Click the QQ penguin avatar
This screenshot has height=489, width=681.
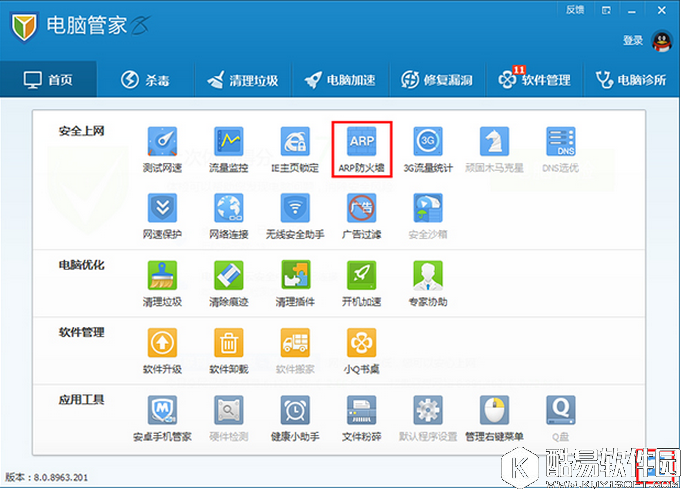661,41
